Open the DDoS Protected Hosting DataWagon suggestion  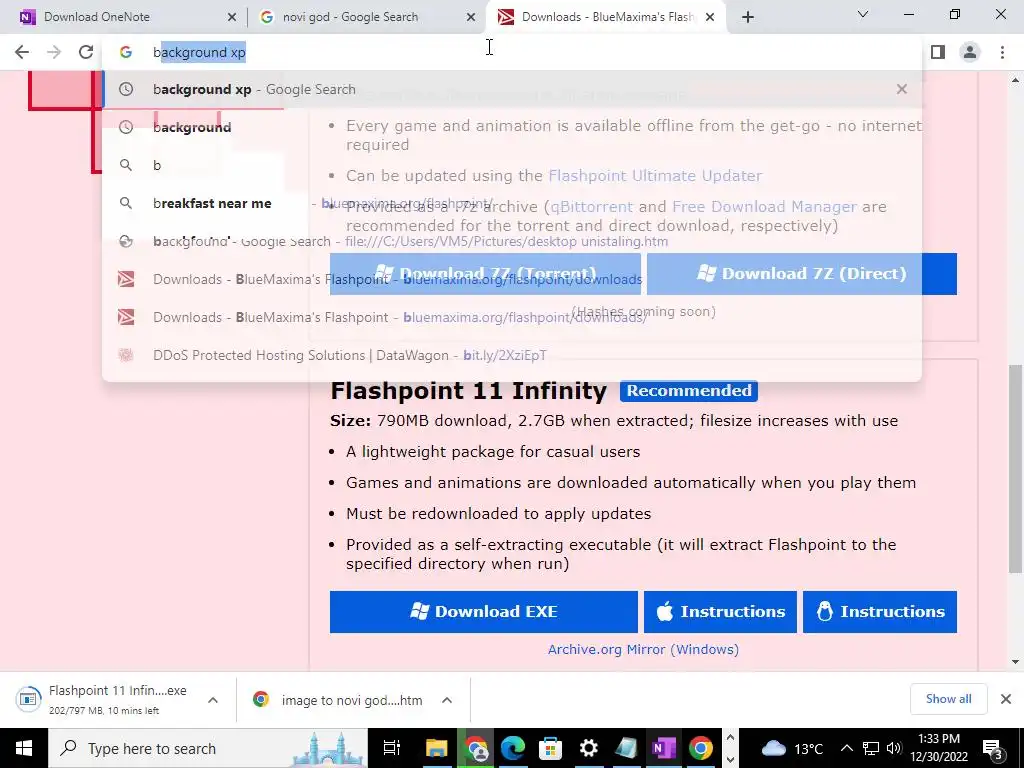[511, 355]
